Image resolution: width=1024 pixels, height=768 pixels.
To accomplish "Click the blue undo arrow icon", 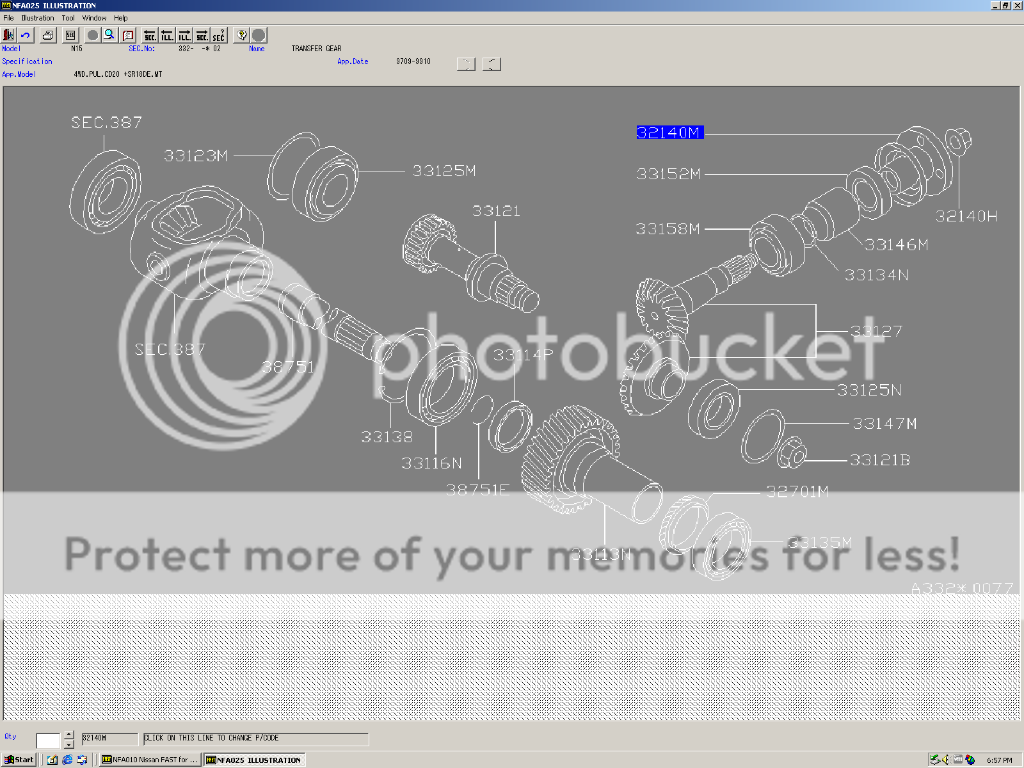I will point(26,35).
